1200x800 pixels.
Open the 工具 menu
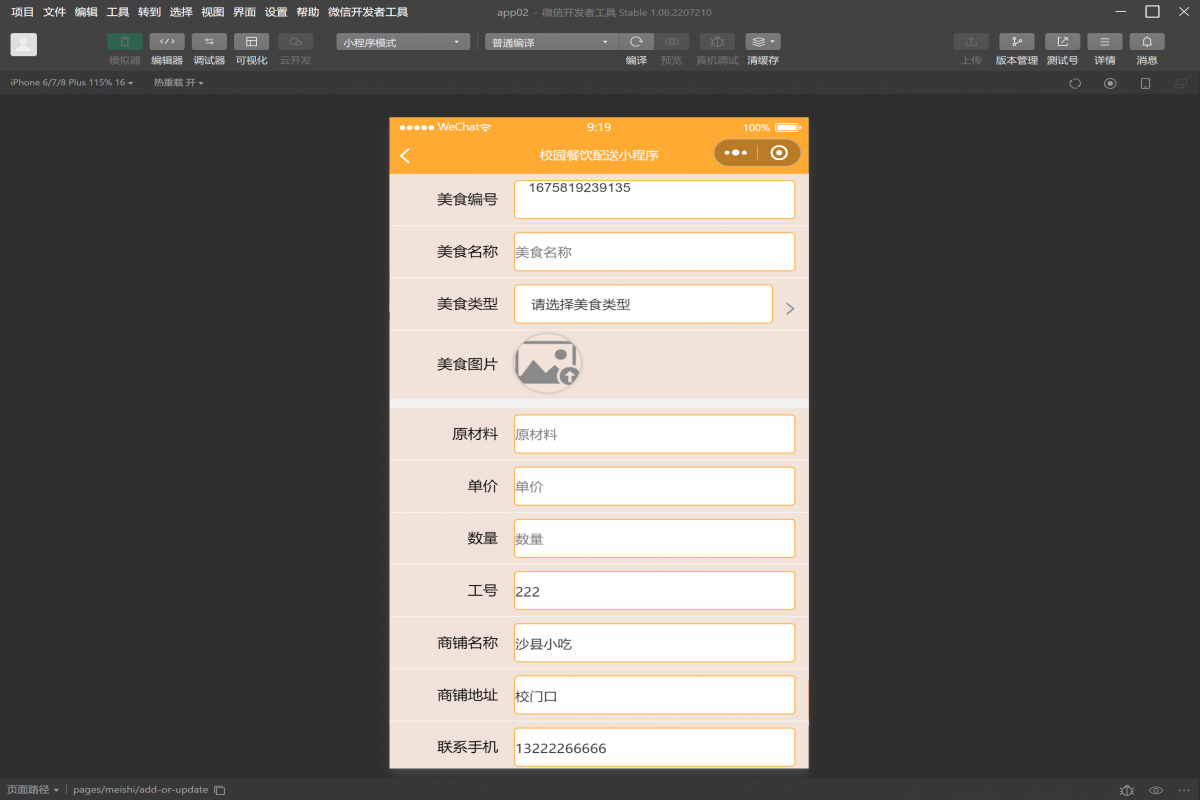[x=116, y=11]
